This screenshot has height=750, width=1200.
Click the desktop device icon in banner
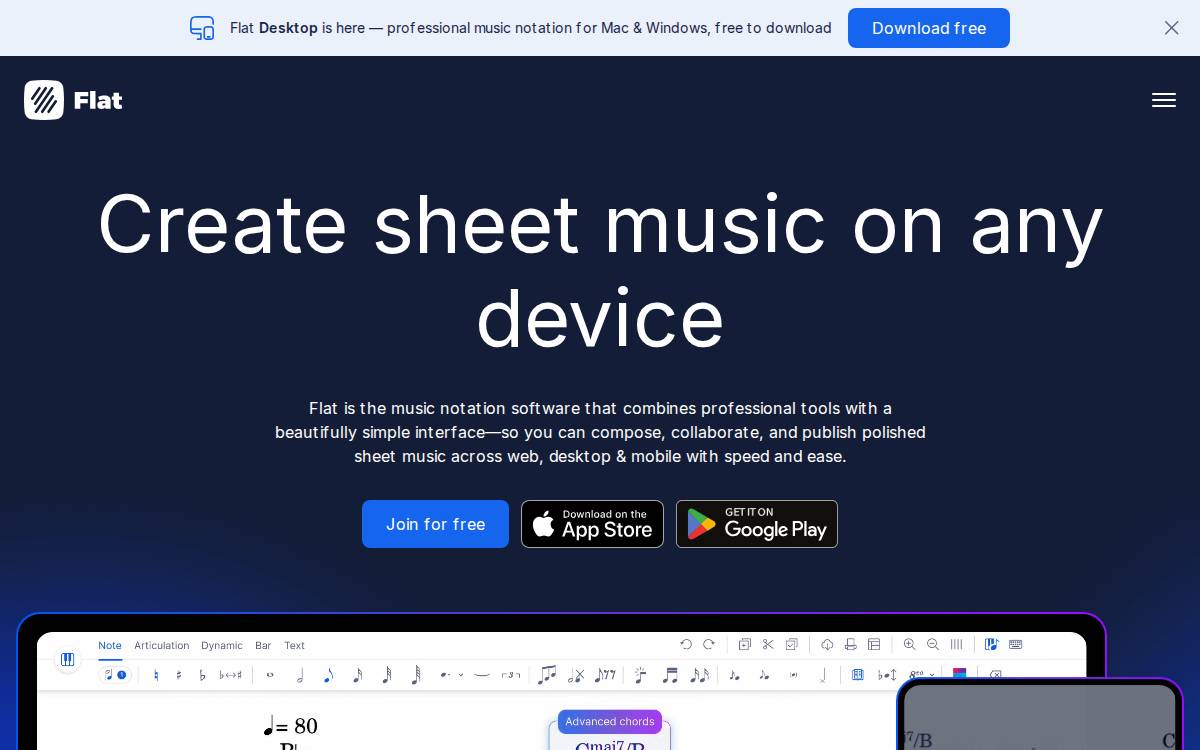coord(202,28)
